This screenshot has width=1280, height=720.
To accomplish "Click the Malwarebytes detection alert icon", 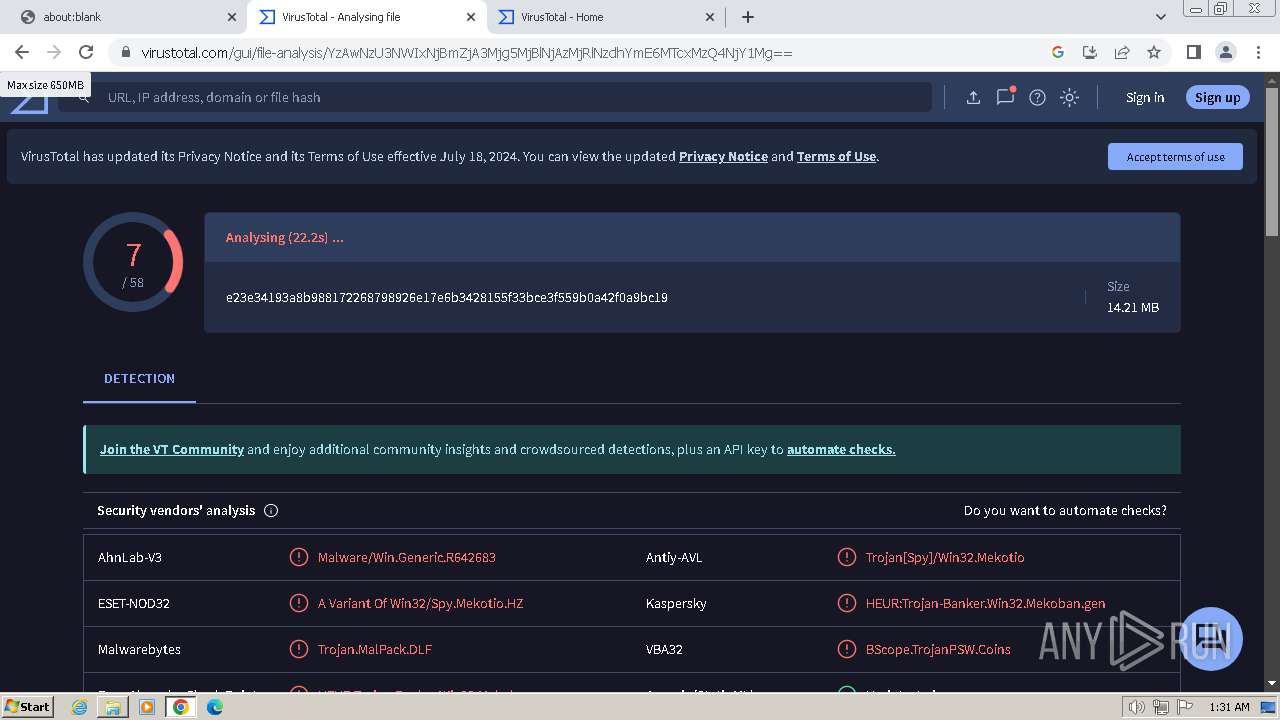I will 298,649.
